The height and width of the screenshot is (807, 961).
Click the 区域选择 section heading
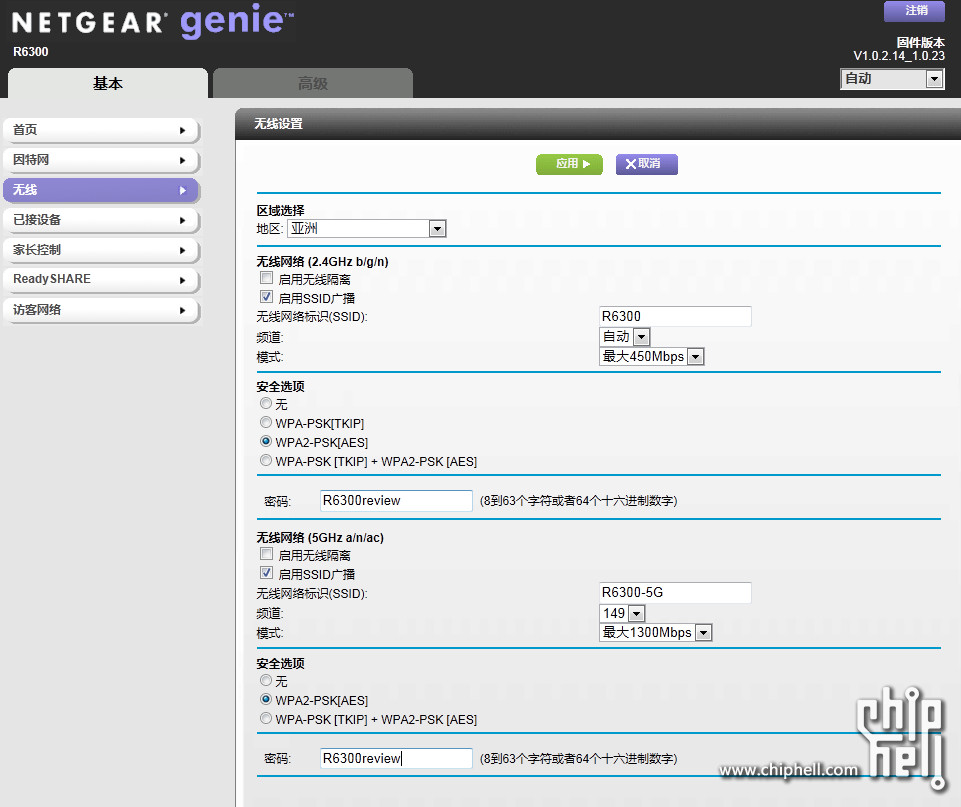point(281,210)
